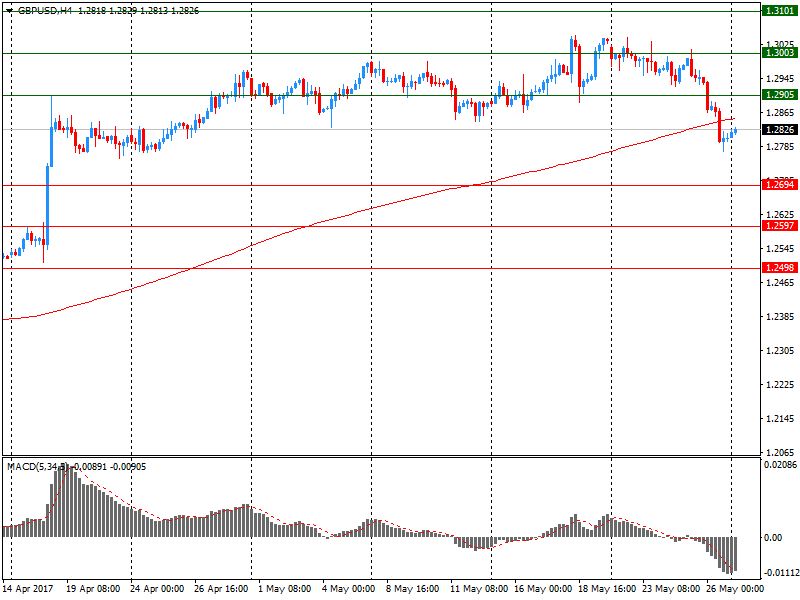The height and width of the screenshot is (600, 800).
Task: Click the 1.2065 price scale value
Action: pyautogui.click(x=781, y=453)
